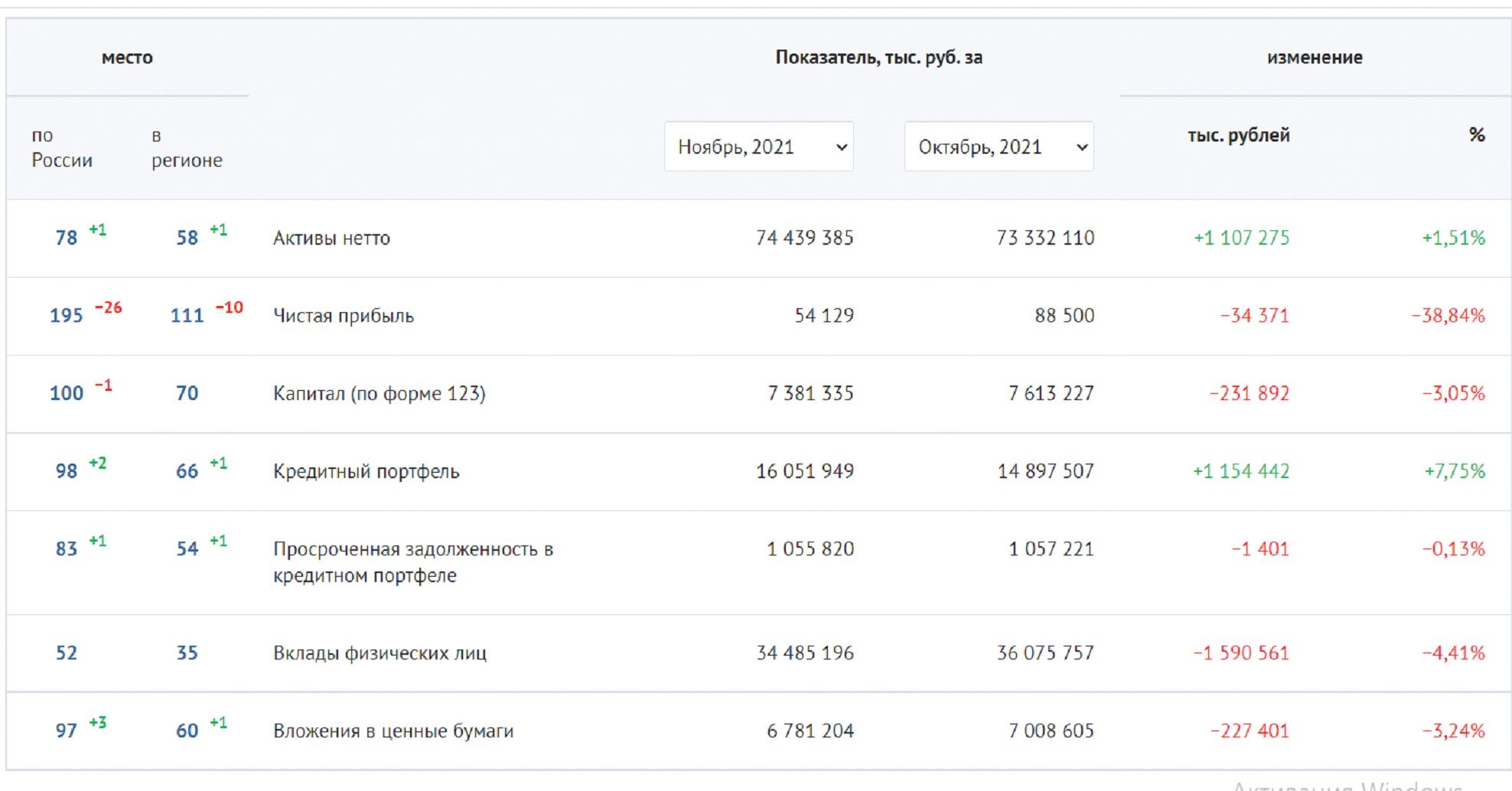Select region rank 54 for Просроченная задолженность

(x=187, y=549)
